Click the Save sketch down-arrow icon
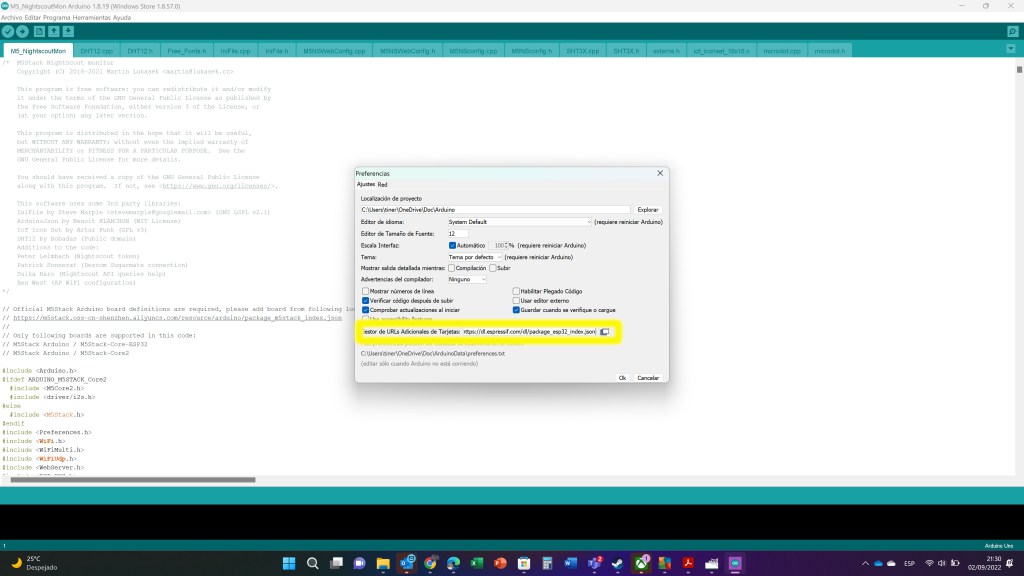Viewport: 1024px width, 576px height. click(69, 32)
